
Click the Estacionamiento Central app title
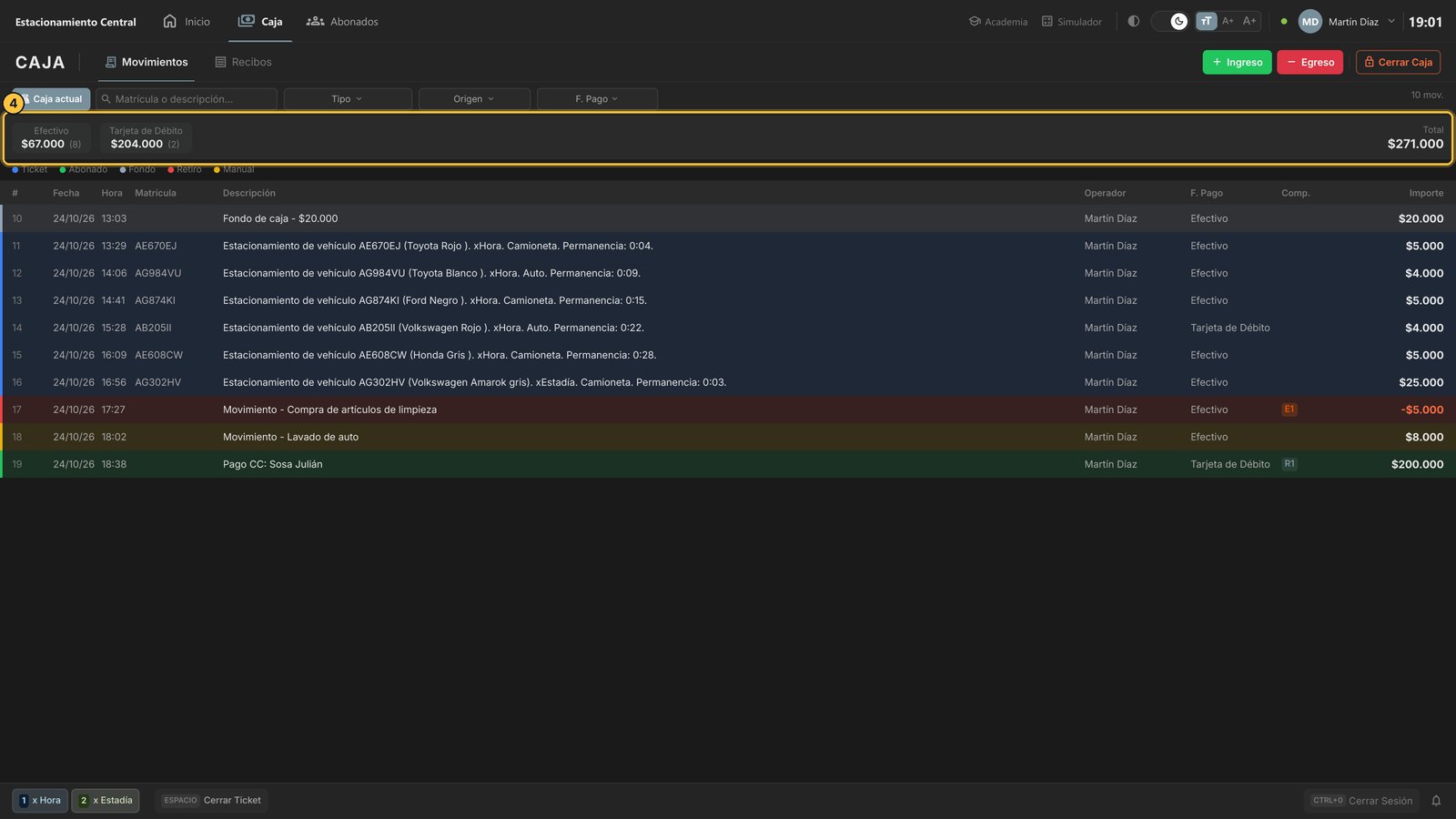[x=76, y=22]
